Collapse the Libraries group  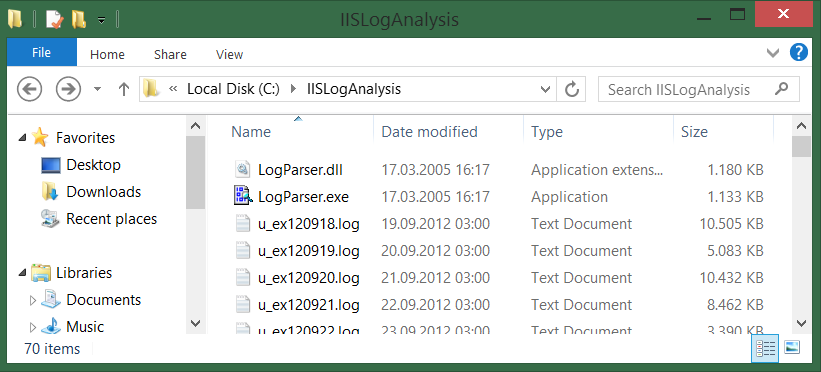[x=23, y=273]
